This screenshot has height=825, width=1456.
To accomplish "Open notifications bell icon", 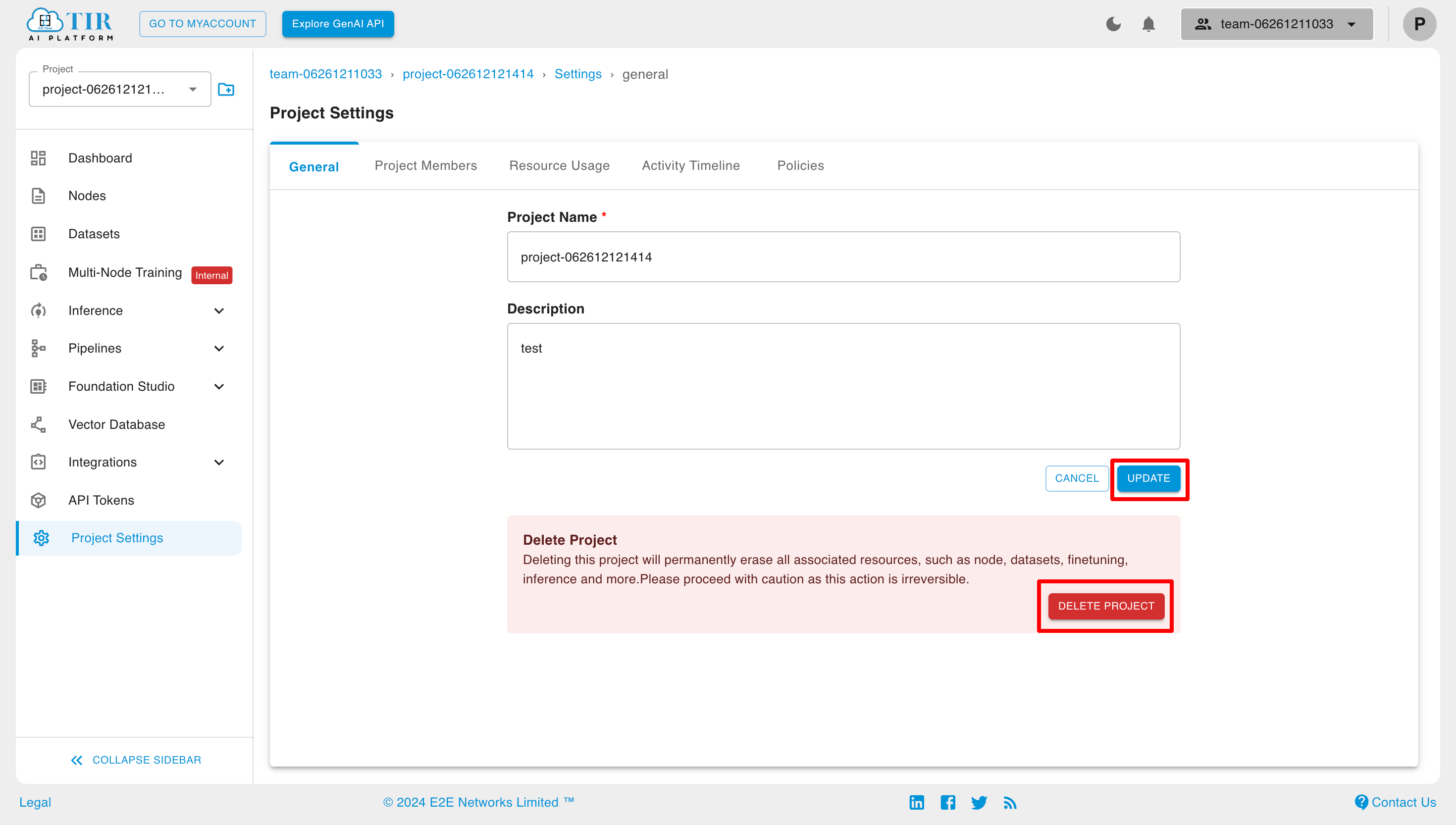I will point(1148,24).
